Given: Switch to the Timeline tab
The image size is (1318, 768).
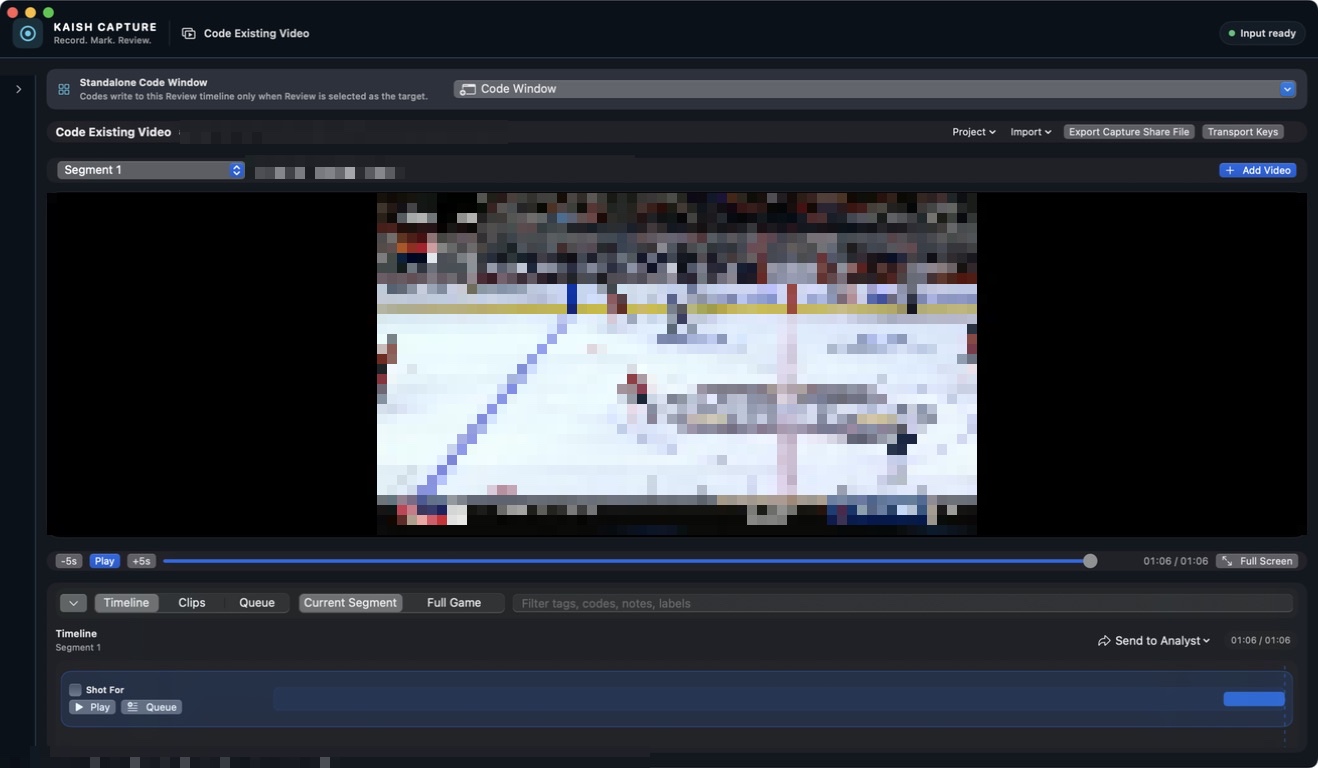Looking at the screenshot, I should tap(126, 603).
